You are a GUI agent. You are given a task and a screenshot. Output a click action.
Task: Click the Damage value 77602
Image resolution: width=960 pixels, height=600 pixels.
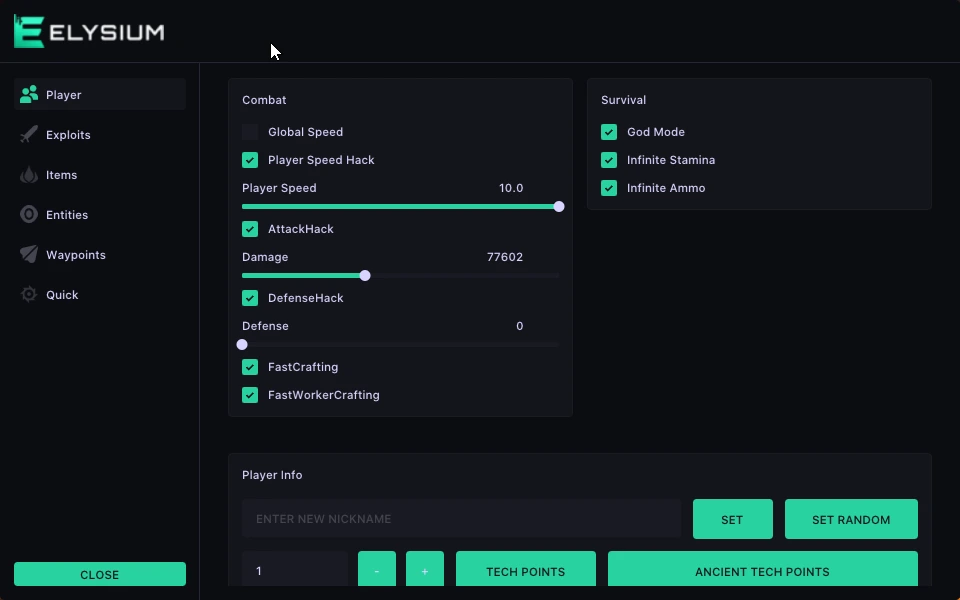pyautogui.click(x=505, y=257)
